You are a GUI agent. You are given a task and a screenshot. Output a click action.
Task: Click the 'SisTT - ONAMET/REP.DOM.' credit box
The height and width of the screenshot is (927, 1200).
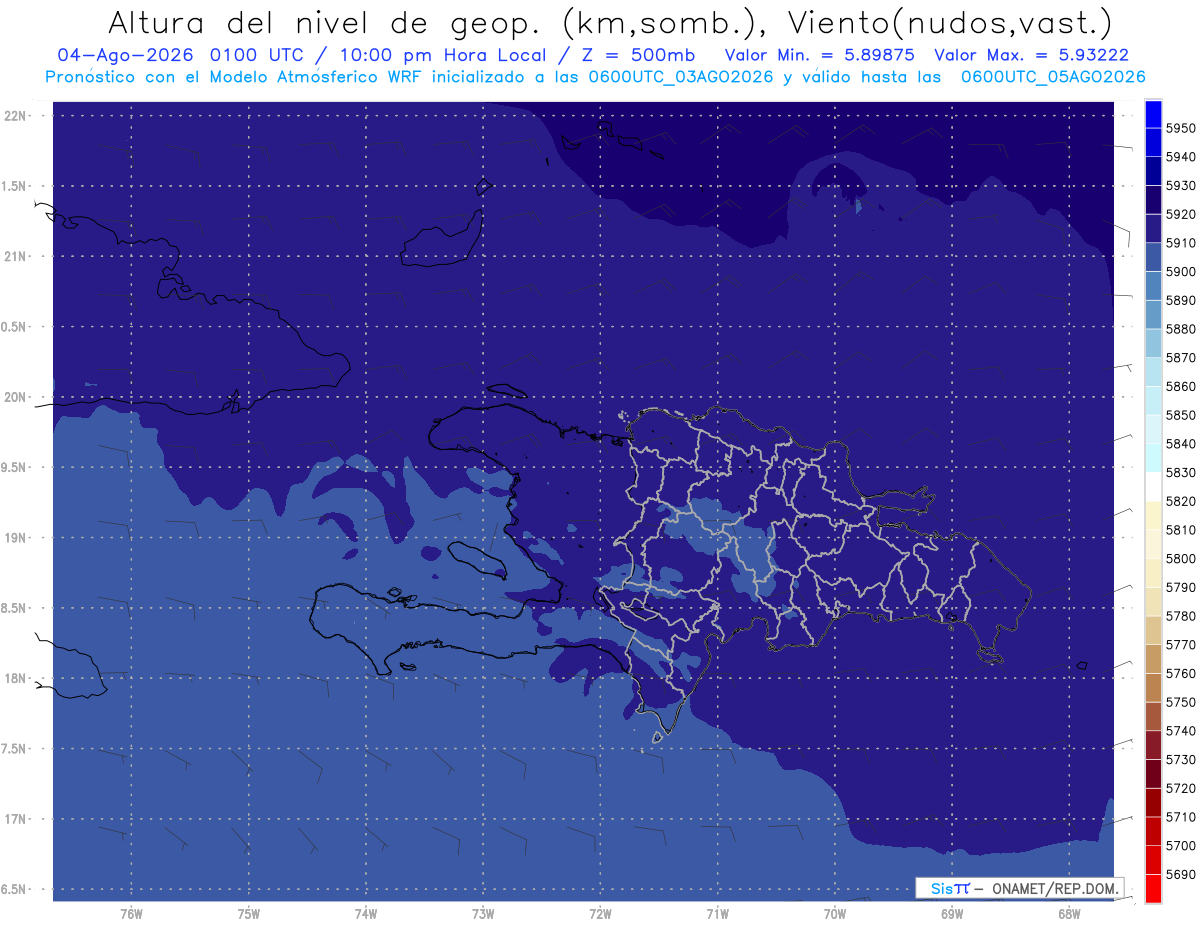click(x=1019, y=888)
